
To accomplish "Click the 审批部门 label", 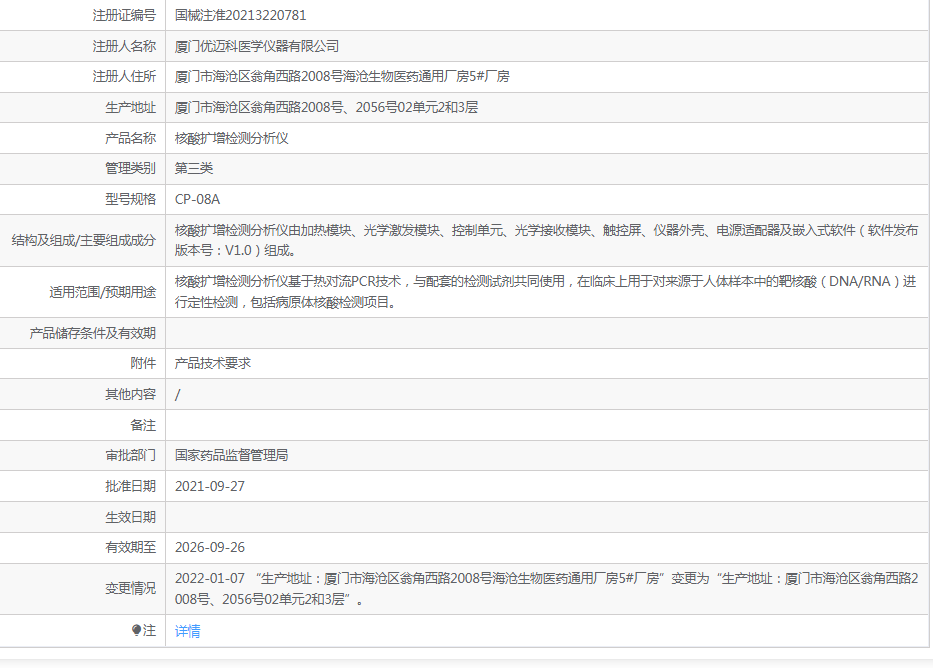I will (131, 456).
